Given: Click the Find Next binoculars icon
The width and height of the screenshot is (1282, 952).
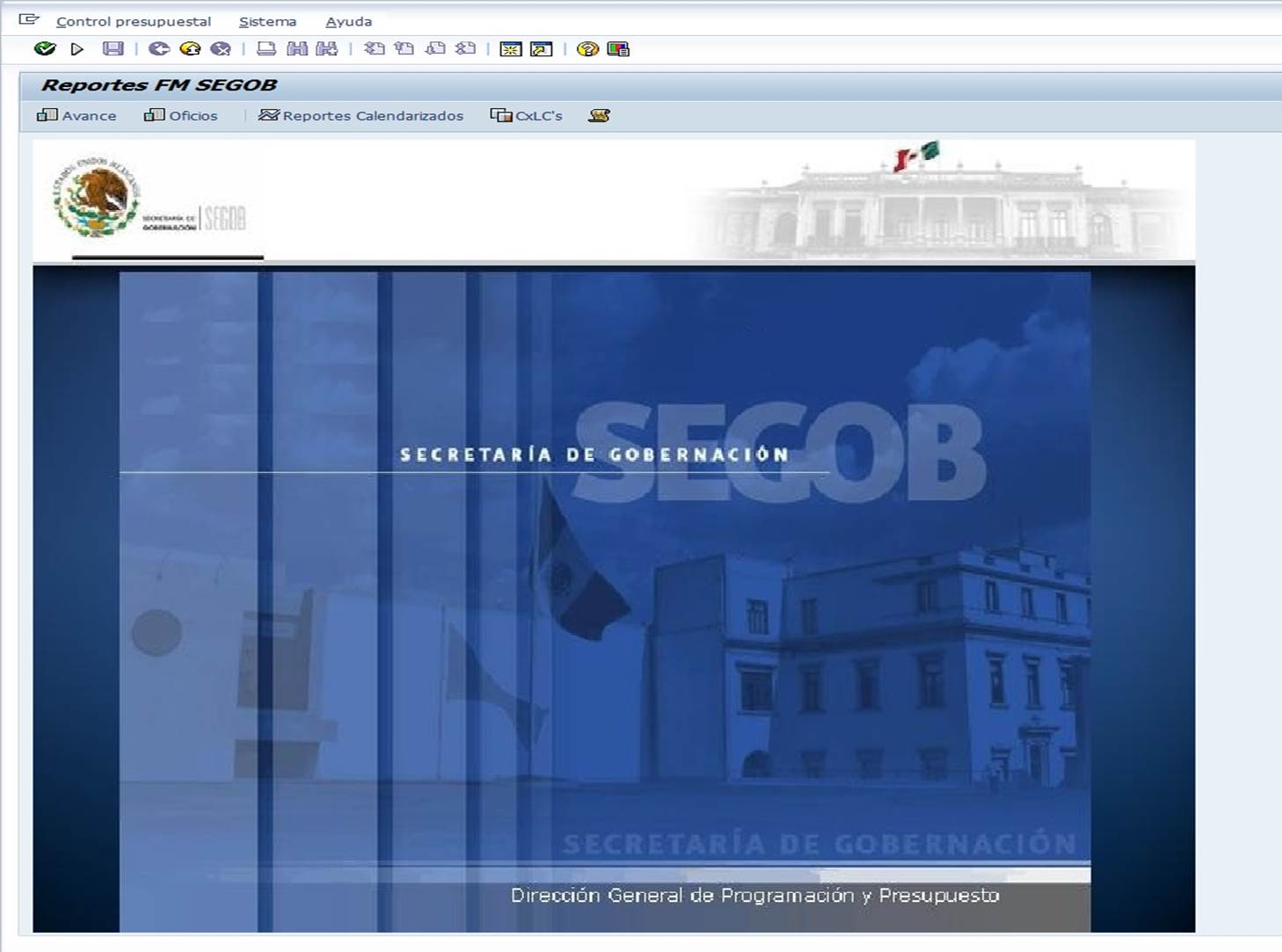Looking at the screenshot, I should (x=327, y=49).
